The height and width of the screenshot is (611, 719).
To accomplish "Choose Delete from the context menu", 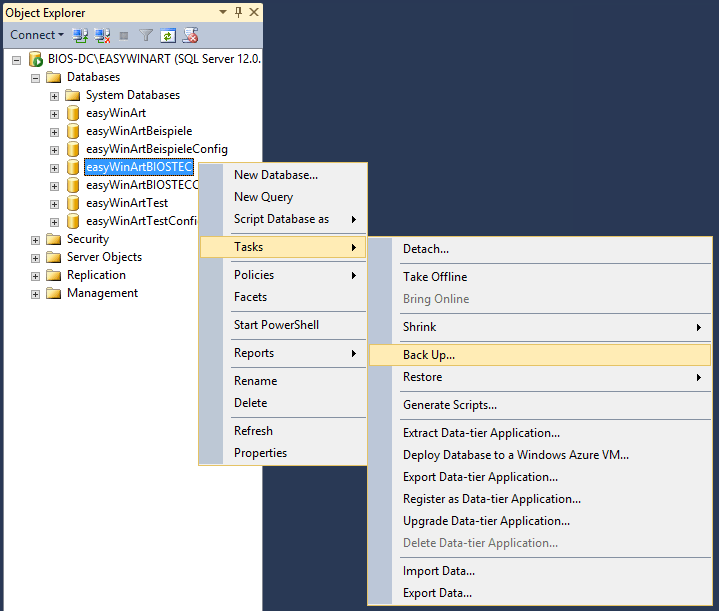I will (283, 403).
